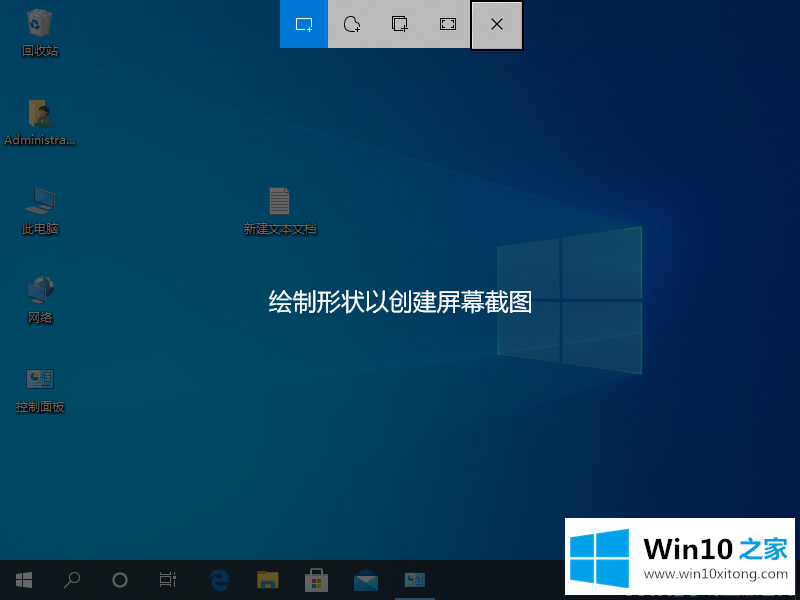Launch Microsoft Edge from taskbar
The image size is (800, 600).
[219, 580]
